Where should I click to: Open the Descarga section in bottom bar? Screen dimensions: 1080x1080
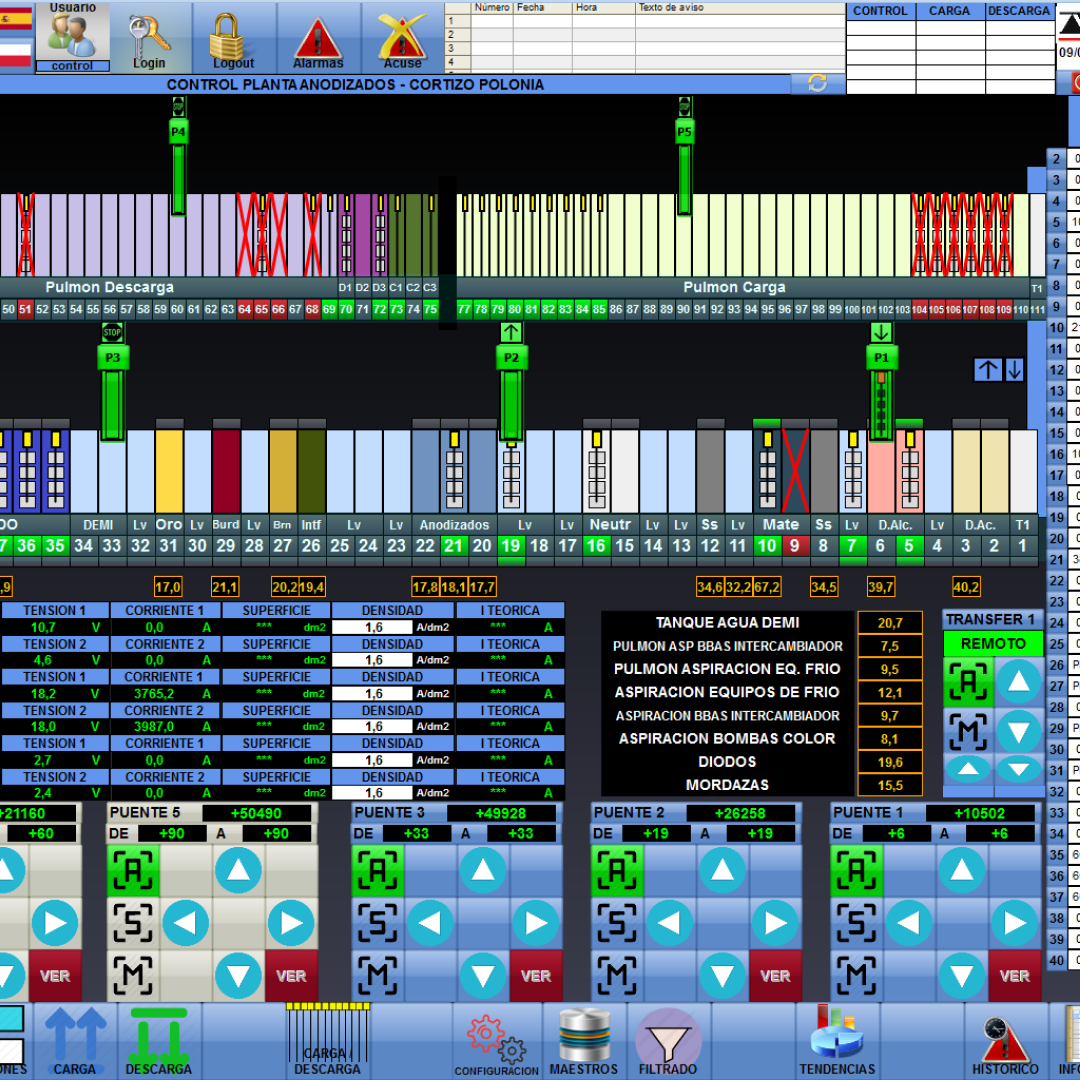159,1040
